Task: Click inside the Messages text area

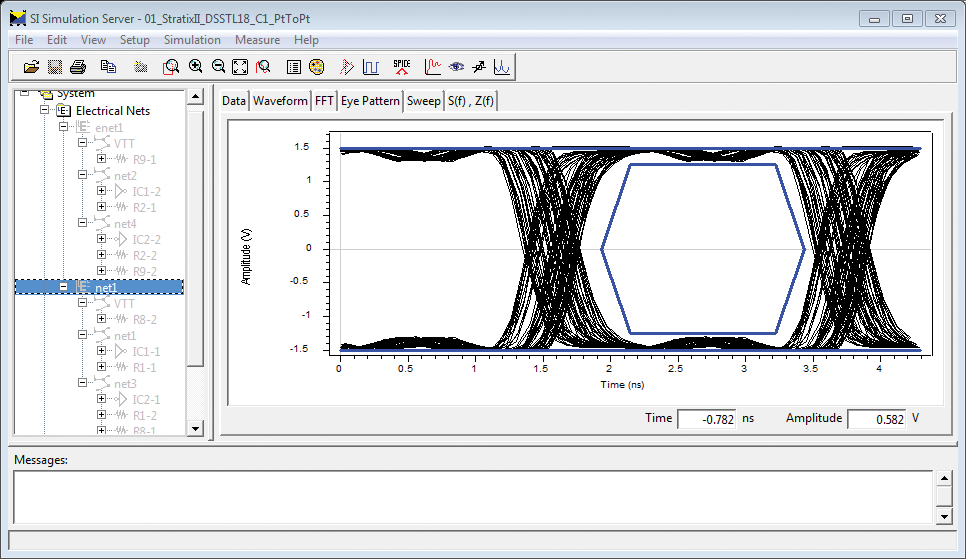Action: [x=473, y=497]
